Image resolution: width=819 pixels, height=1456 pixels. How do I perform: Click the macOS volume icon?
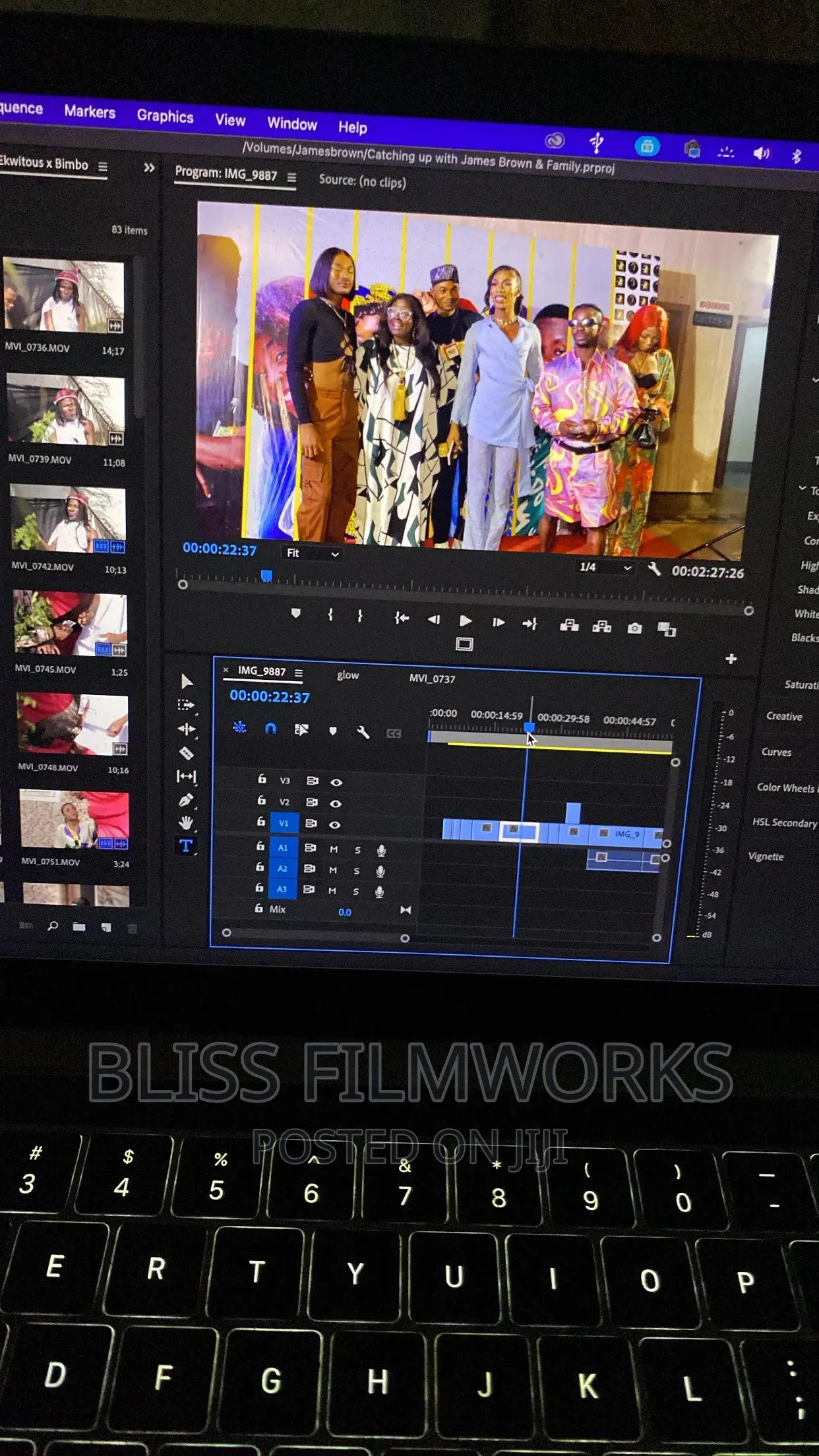[761, 154]
